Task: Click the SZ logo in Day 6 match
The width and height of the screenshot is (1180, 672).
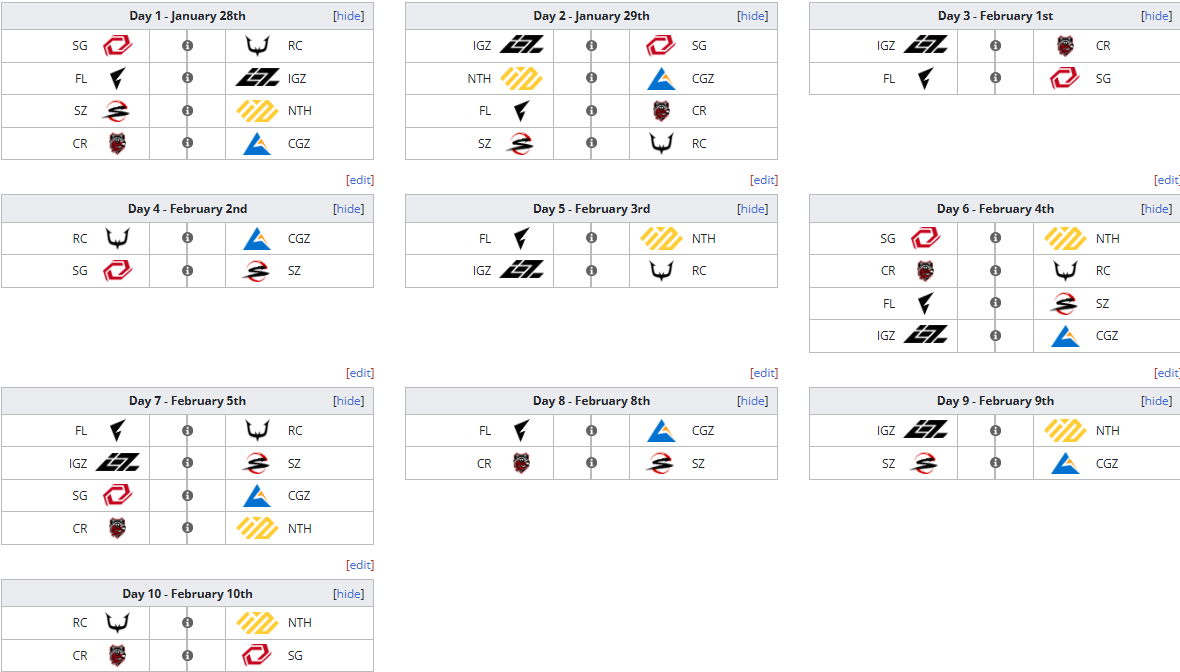Action: pos(1064,303)
